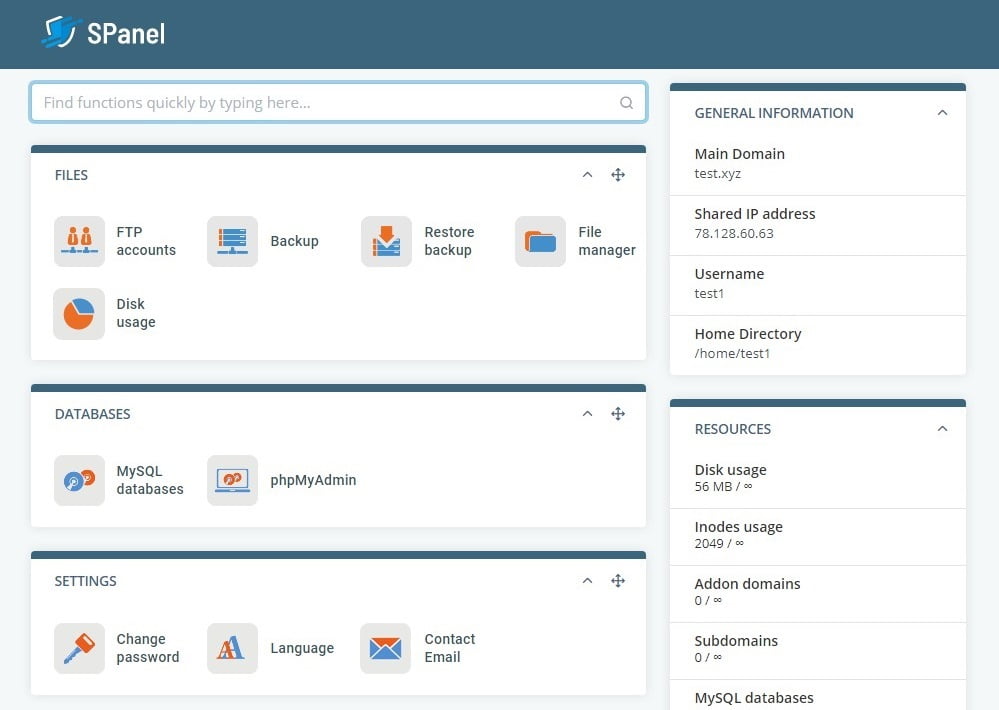Image resolution: width=999 pixels, height=710 pixels.
Task: Open the Language settings icon
Action: pyautogui.click(x=233, y=648)
